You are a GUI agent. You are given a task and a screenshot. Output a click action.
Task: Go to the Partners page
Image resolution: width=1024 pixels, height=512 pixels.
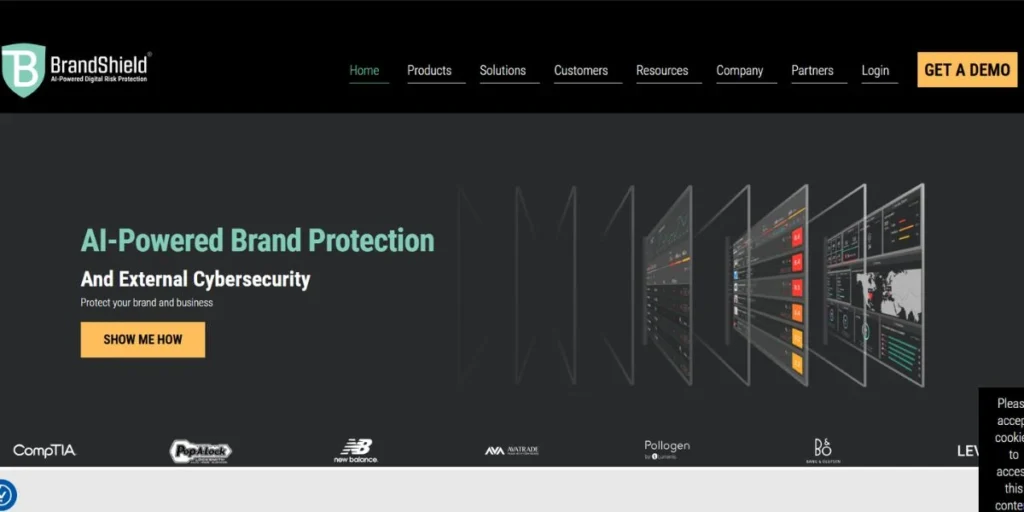(x=812, y=71)
